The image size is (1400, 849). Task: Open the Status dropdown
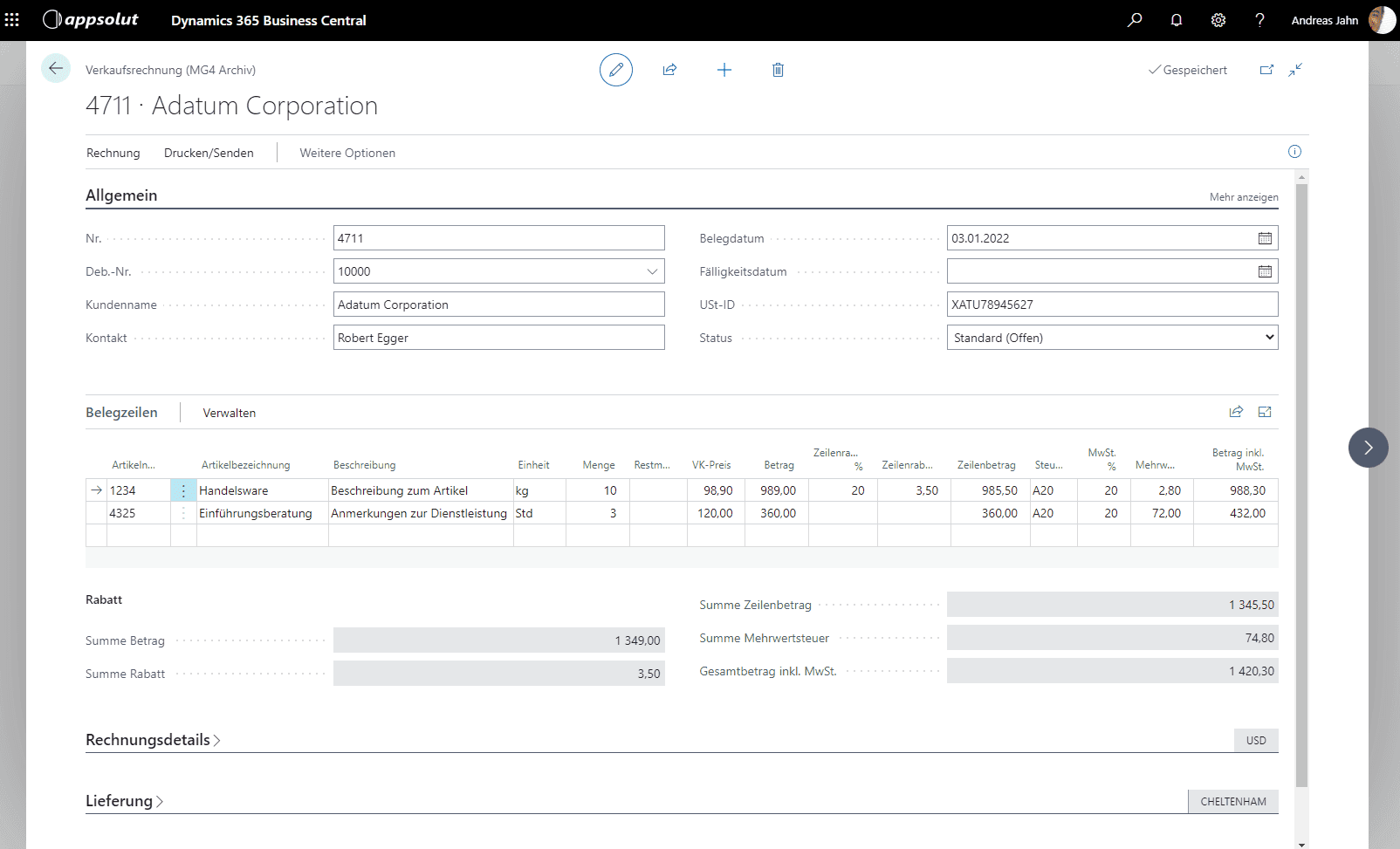point(1112,338)
